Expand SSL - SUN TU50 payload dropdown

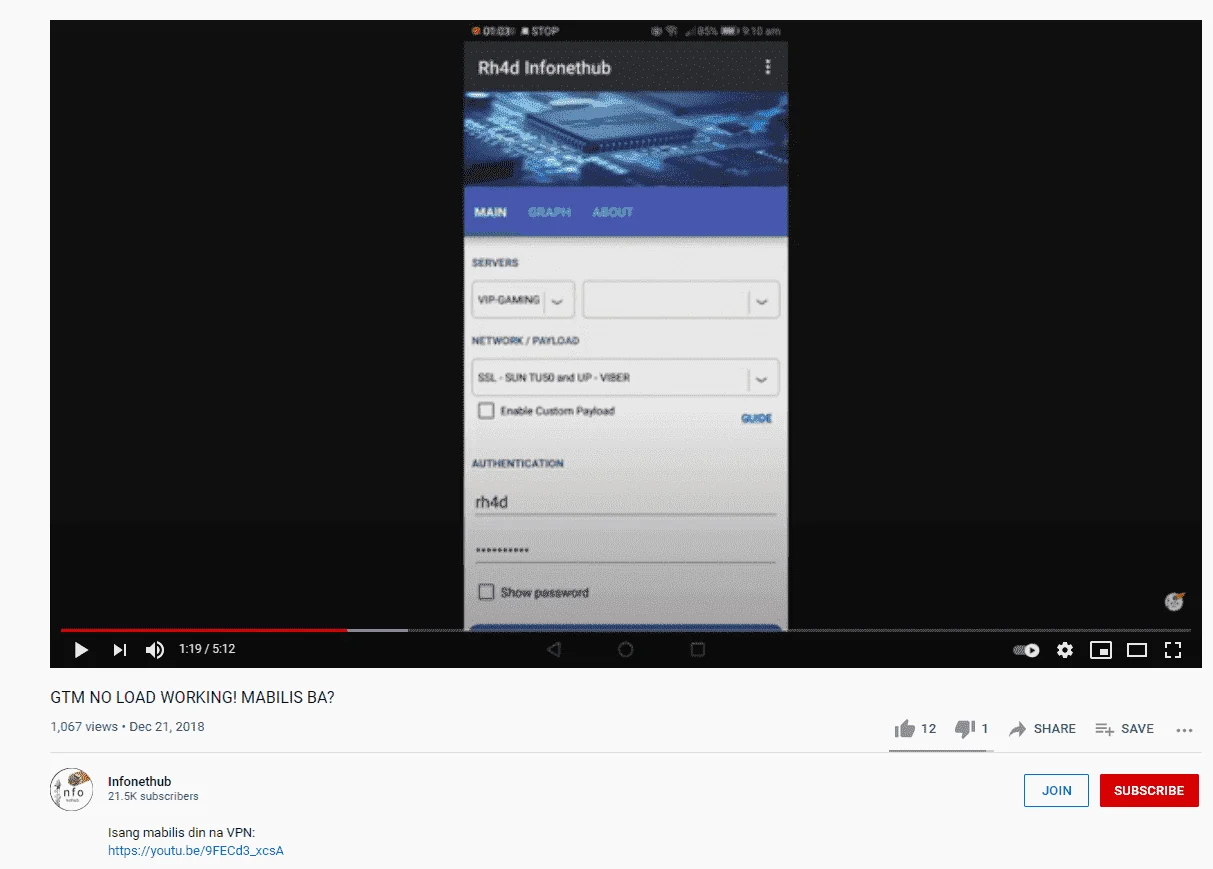tap(625, 378)
